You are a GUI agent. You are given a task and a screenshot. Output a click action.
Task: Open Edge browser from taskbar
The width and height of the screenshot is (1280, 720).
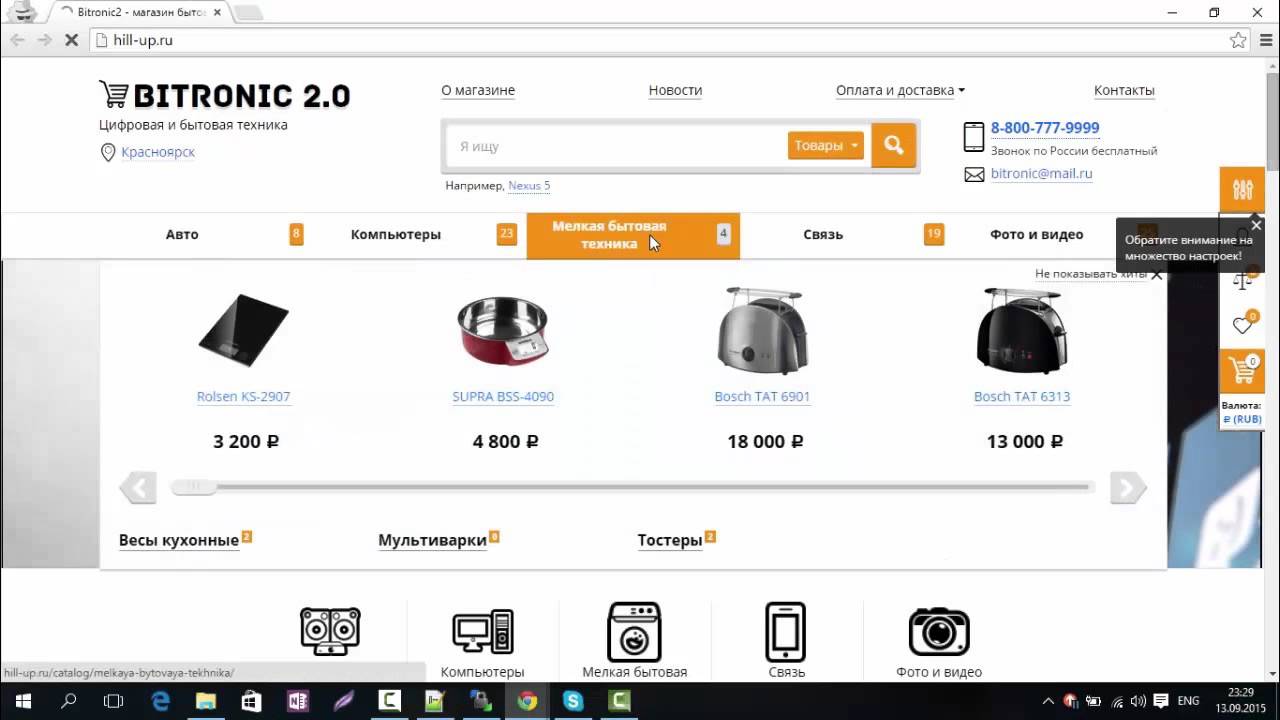(x=160, y=701)
